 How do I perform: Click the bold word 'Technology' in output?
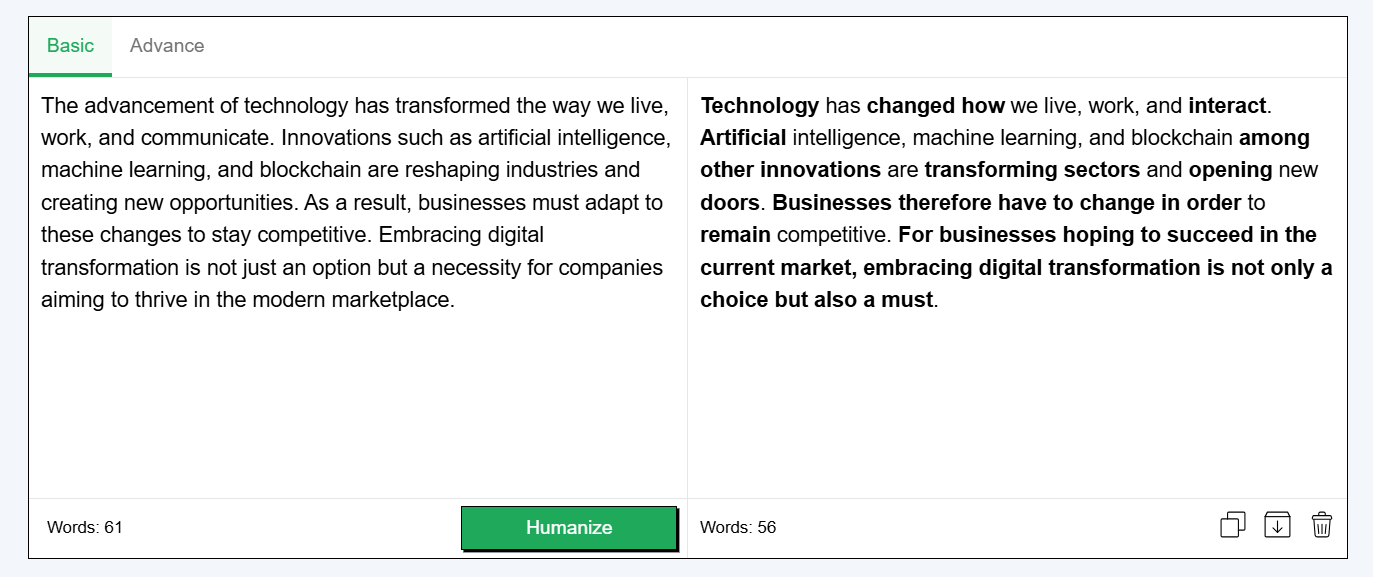coord(760,106)
